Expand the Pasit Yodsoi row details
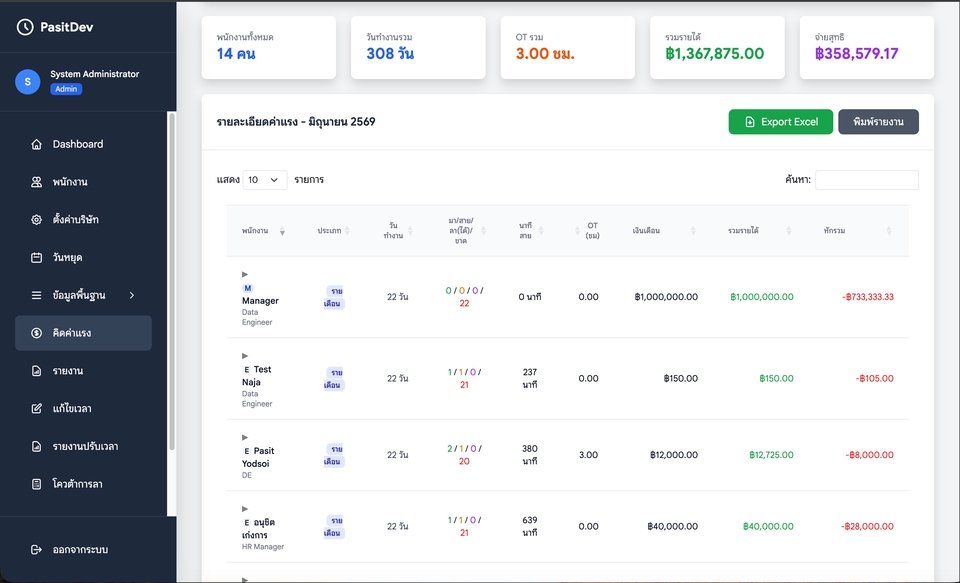The height and width of the screenshot is (583, 960). click(245, 437)
